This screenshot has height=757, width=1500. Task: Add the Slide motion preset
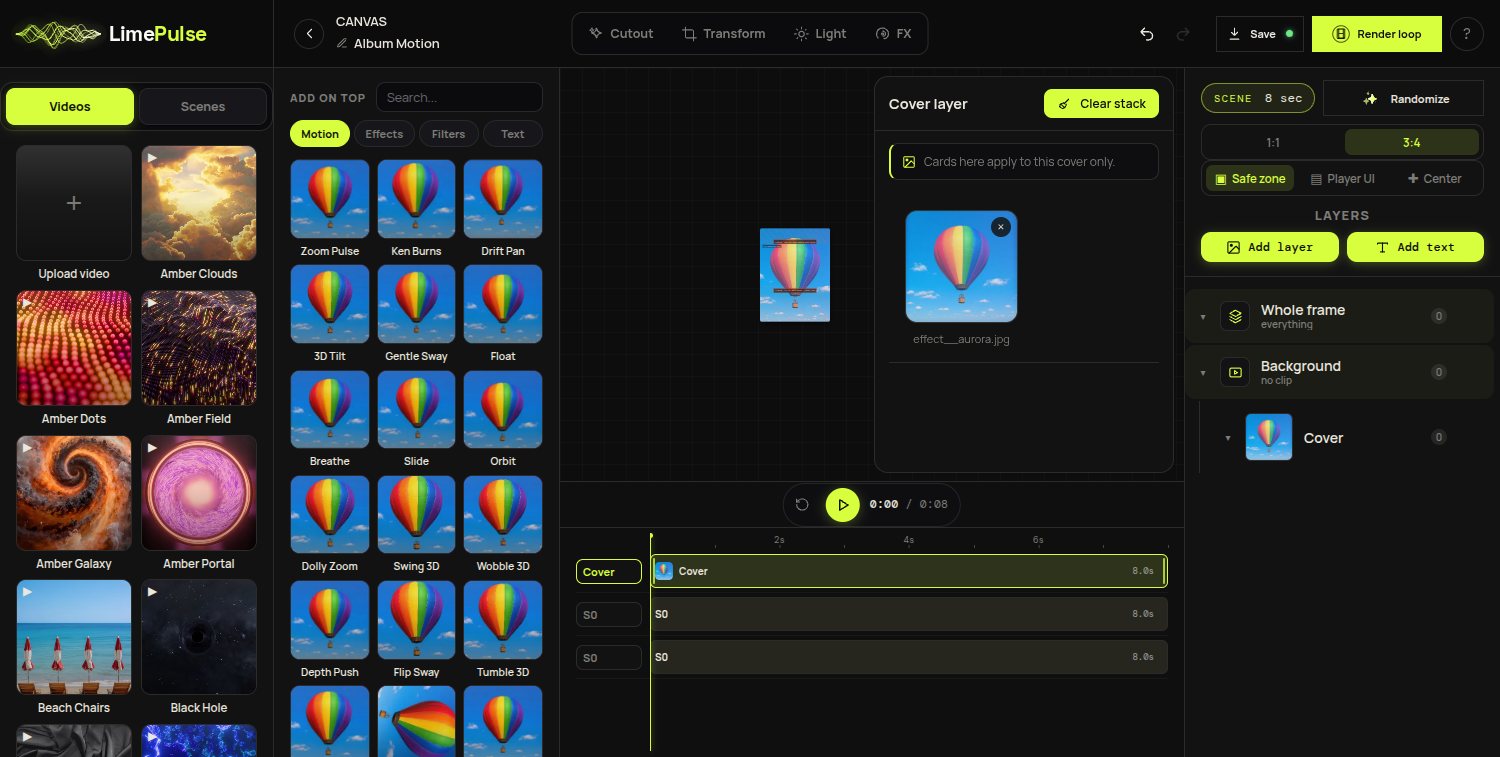pyautogui.click(x=416, y=410)
